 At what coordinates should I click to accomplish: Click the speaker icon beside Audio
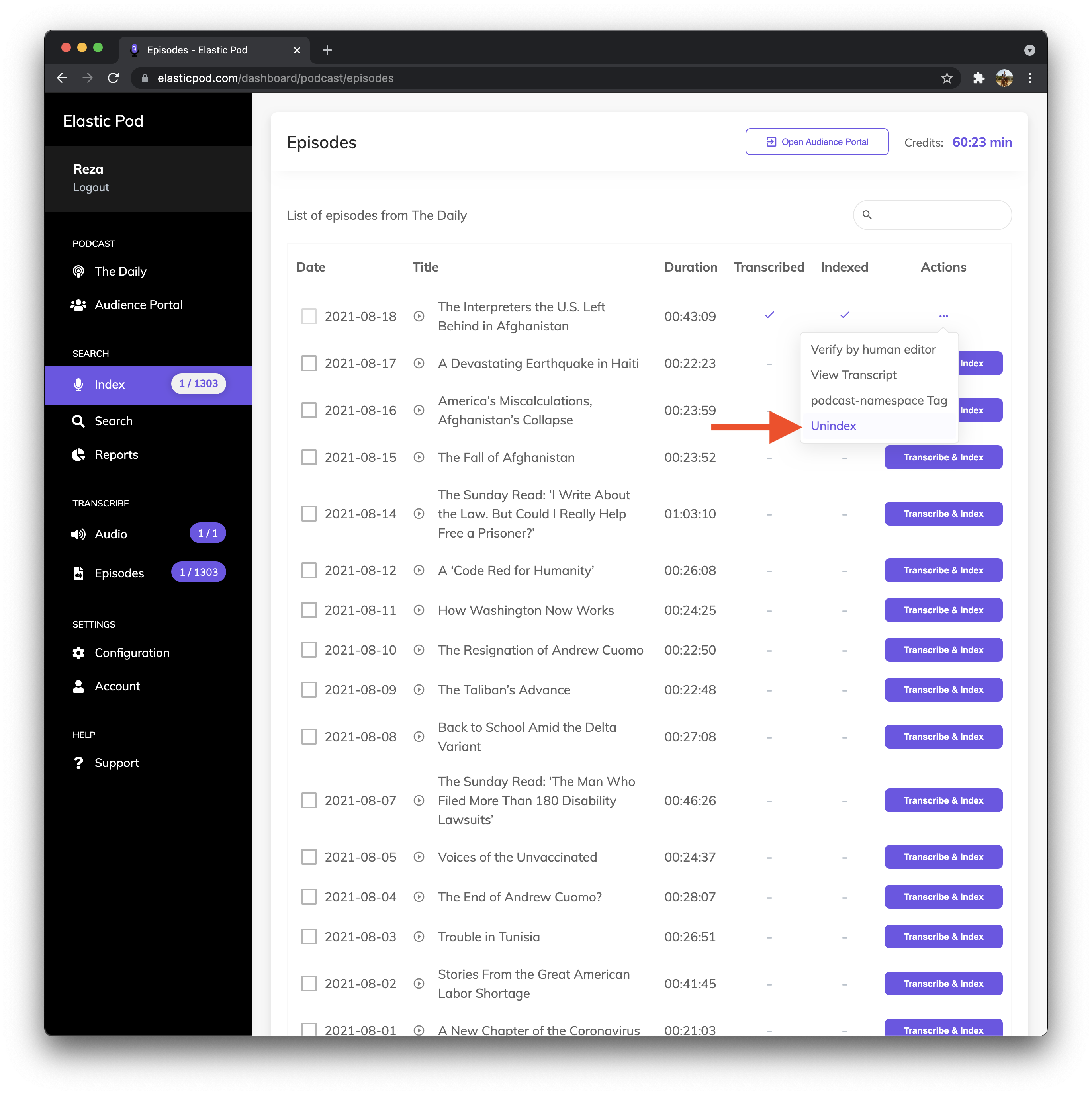pos(78,534)
